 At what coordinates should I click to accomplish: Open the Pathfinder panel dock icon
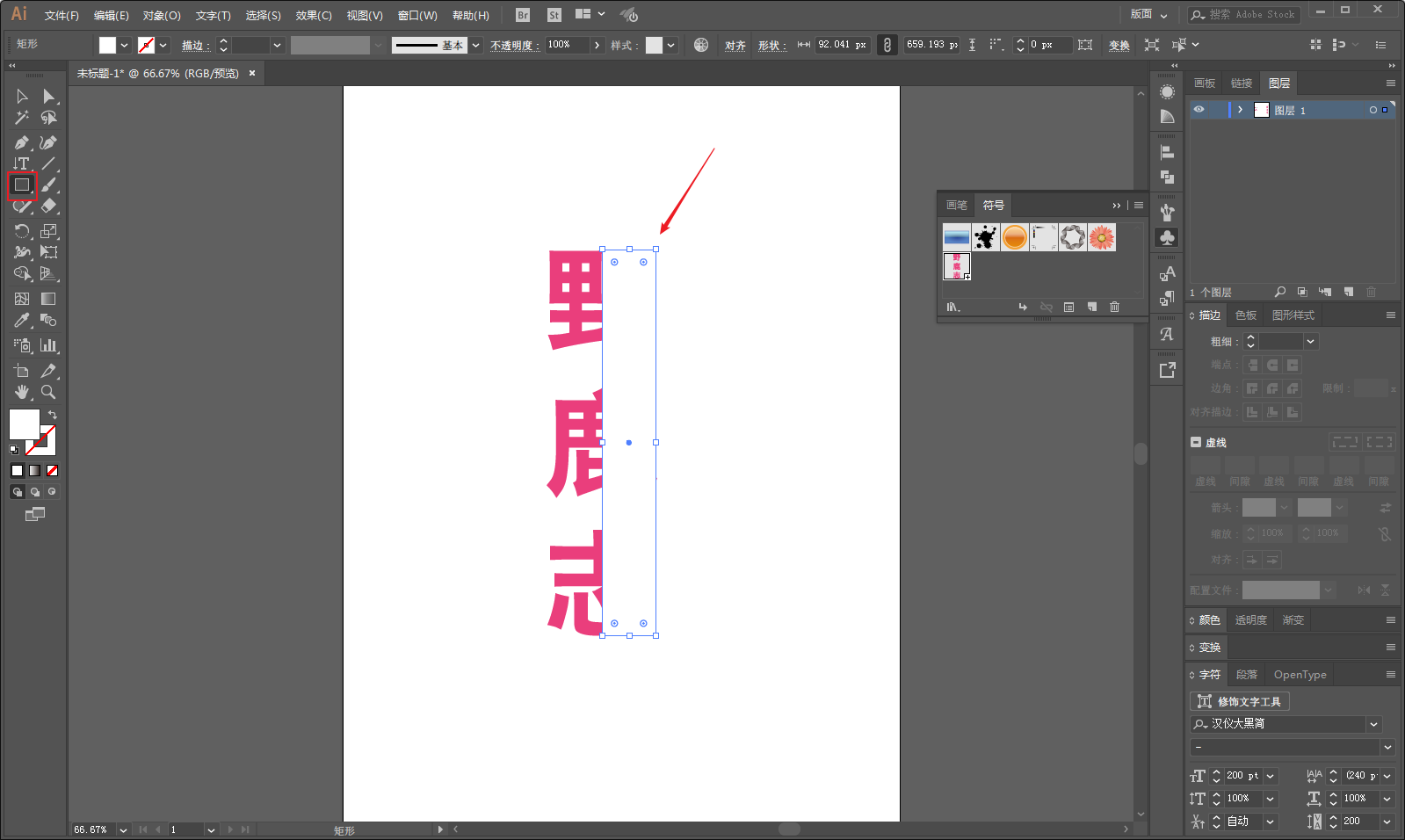[x=1167, y=177]
